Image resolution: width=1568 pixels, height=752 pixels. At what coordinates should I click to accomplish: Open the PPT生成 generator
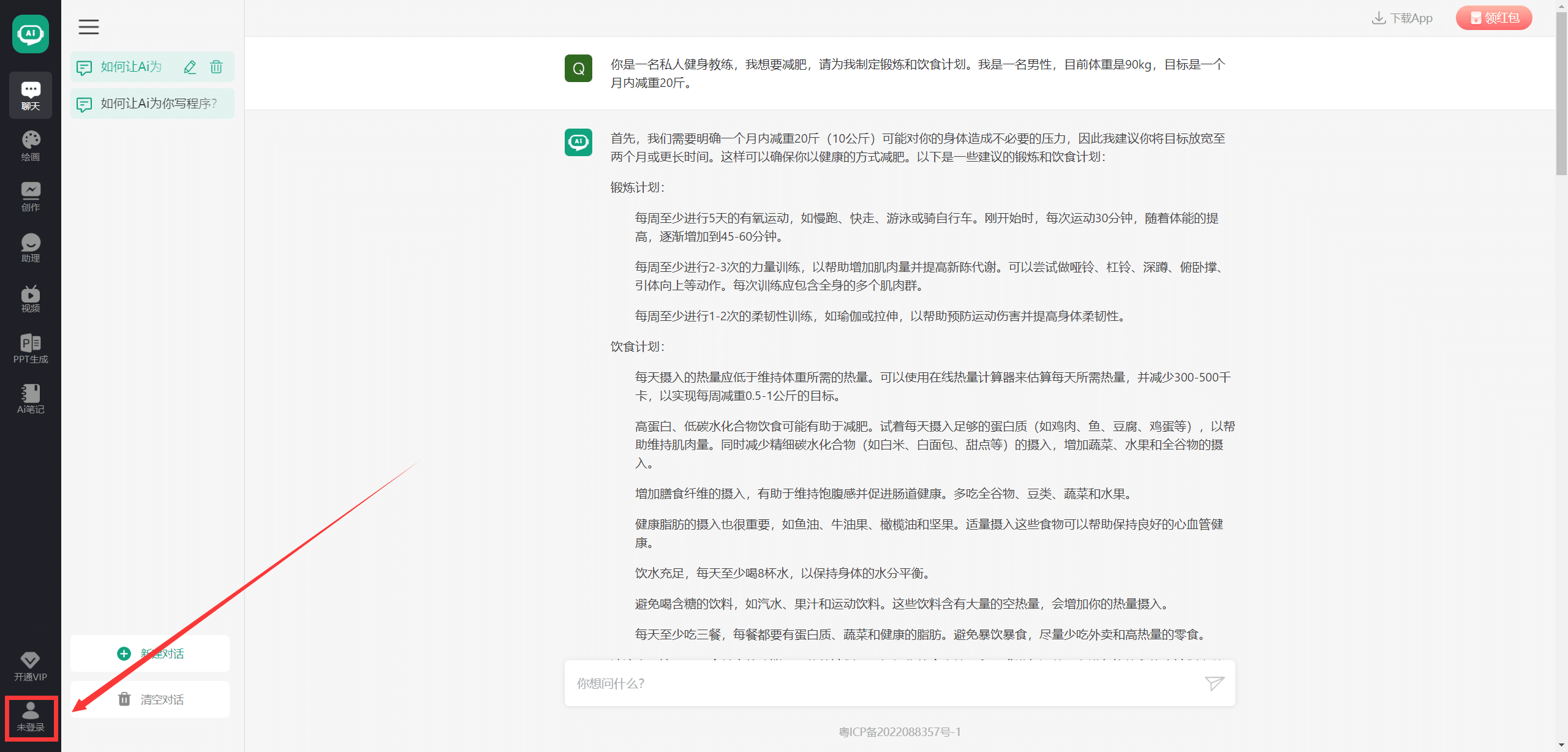click(x=31, y=348)
